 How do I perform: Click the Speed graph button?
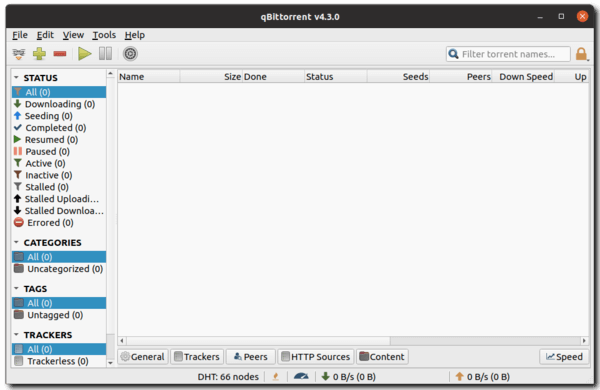tap(564, 357)
